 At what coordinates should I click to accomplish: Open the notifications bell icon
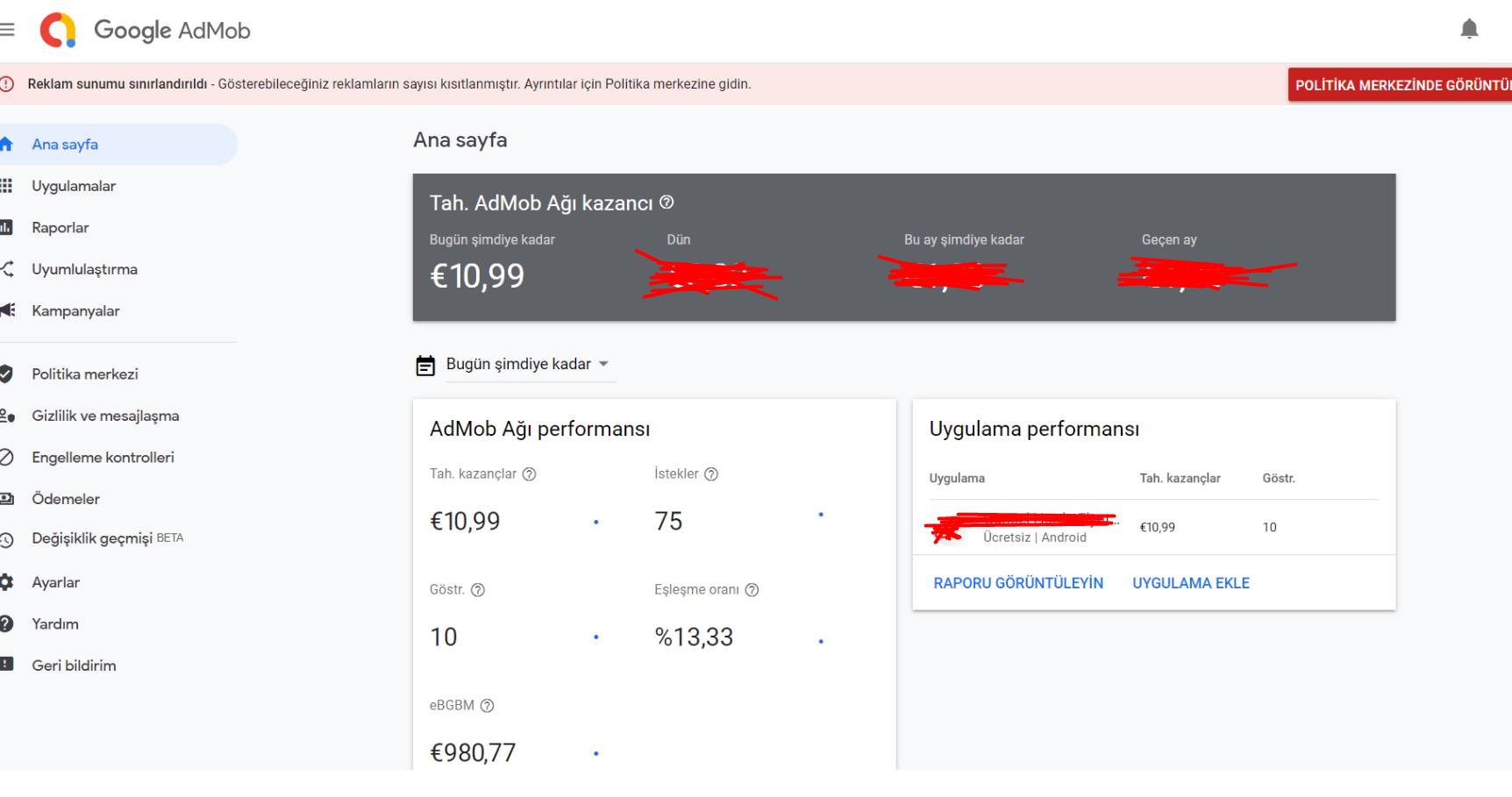click(1469, 29)
